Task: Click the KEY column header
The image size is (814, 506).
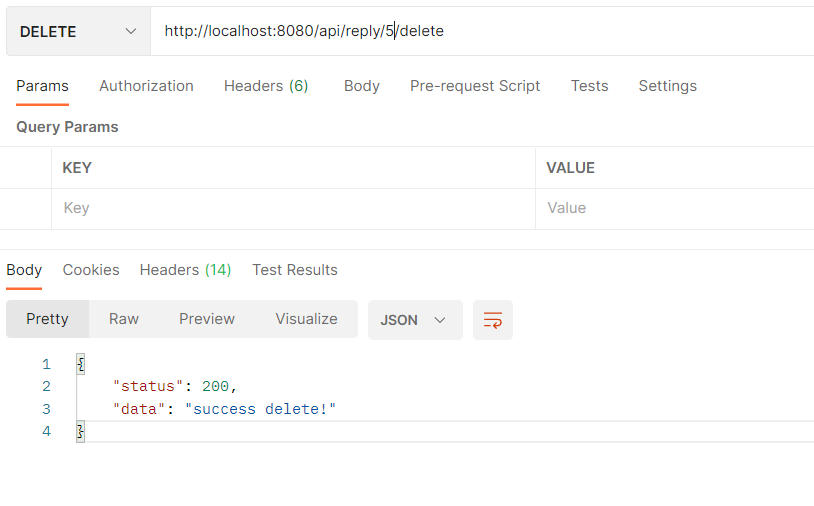Action: [77, 168]
